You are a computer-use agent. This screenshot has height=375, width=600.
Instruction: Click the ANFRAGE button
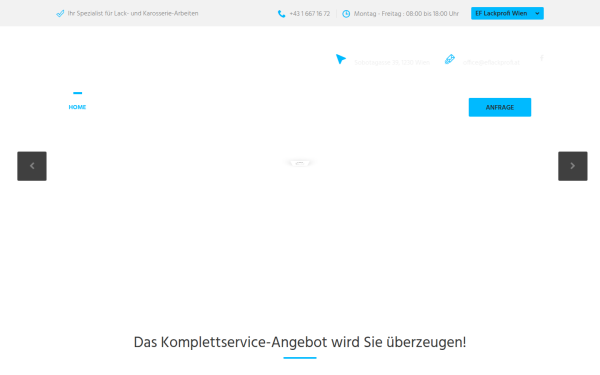point(500,107)
